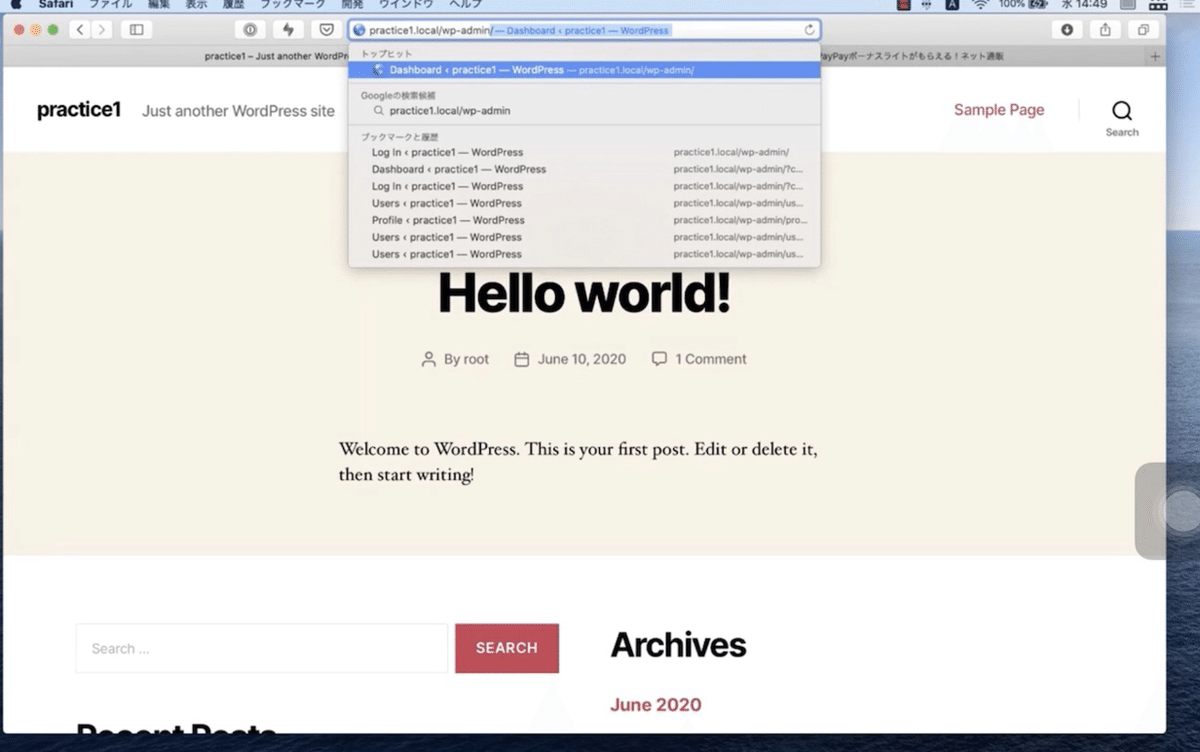This screenshot has width=1200, height=752.
Task: Click the author person icon beside By root
Action: click(x=429, y=359)
